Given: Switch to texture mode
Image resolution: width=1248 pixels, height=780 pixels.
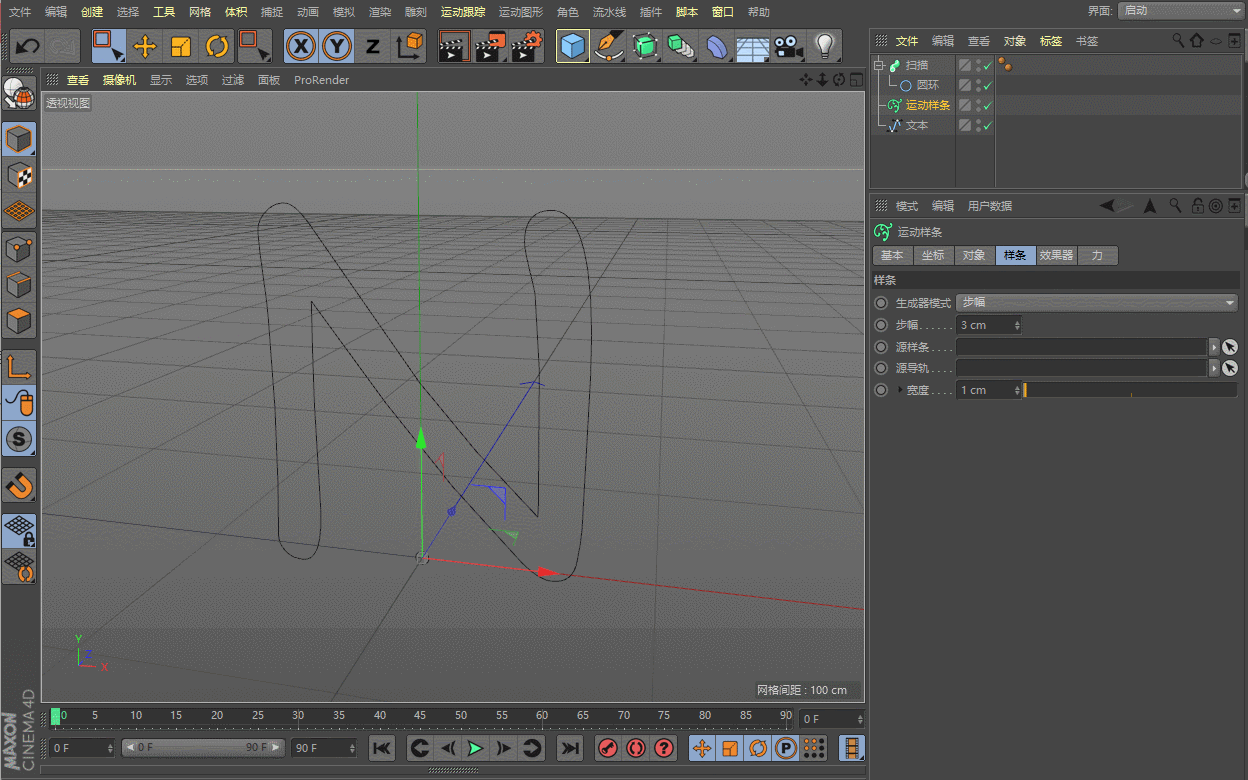Looking at the screenshot, I should pyautogui.click(x=19, y=175).
